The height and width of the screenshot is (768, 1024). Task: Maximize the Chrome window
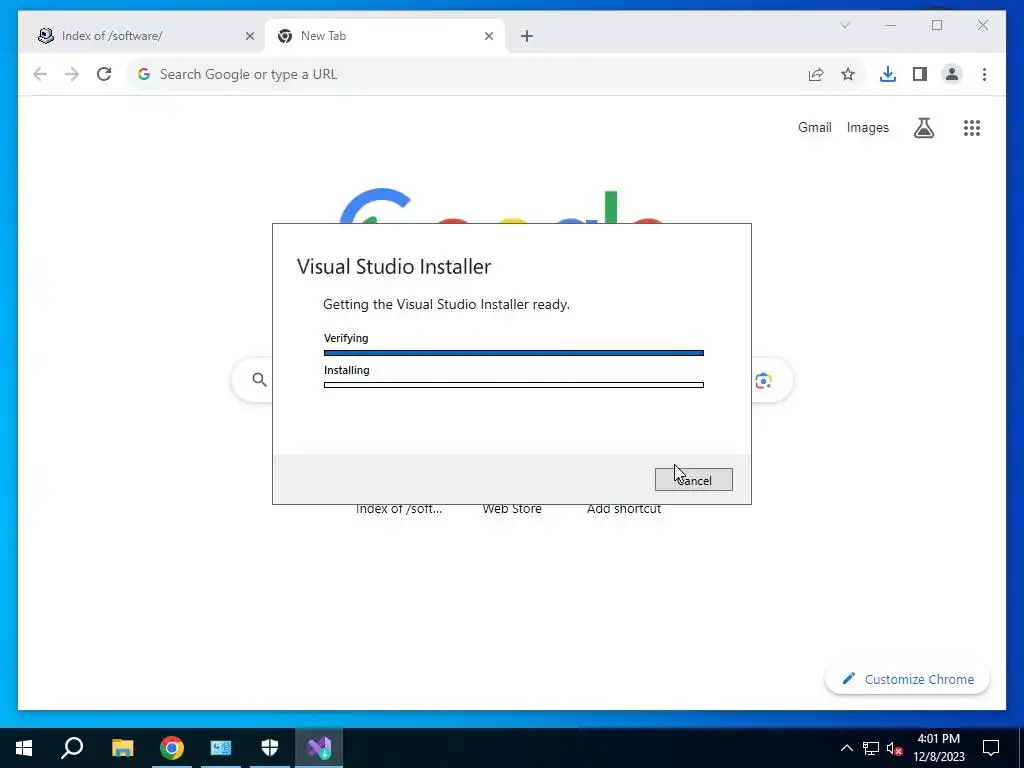point(936,25)
